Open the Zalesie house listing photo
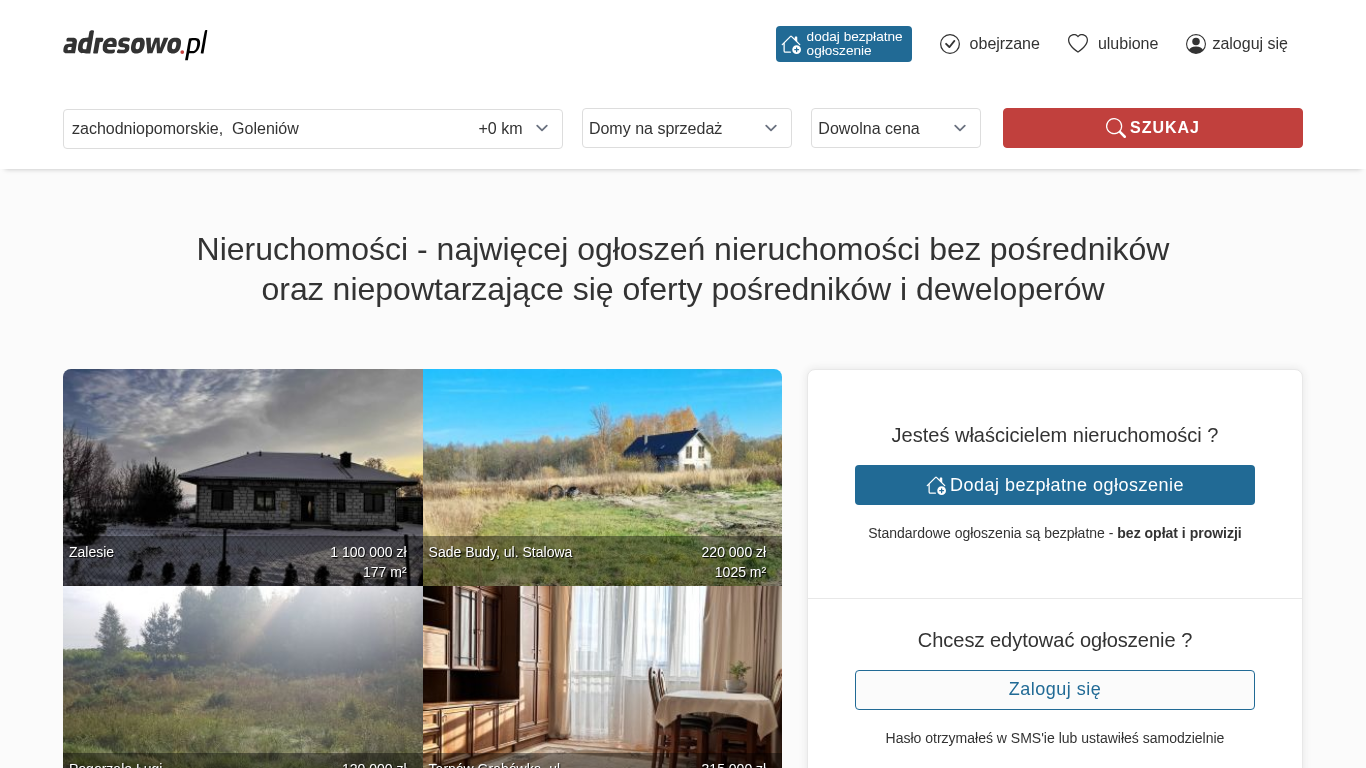Image resolution: width=1366 pixels, height=768 pixels. pyautogui.click(x=243, y=470)
